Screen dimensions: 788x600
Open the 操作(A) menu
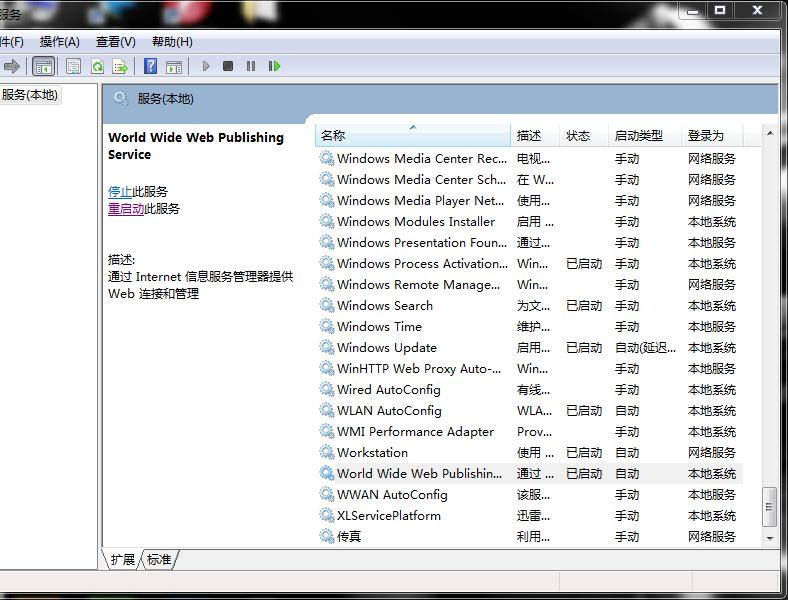click(x=59, y=42)
